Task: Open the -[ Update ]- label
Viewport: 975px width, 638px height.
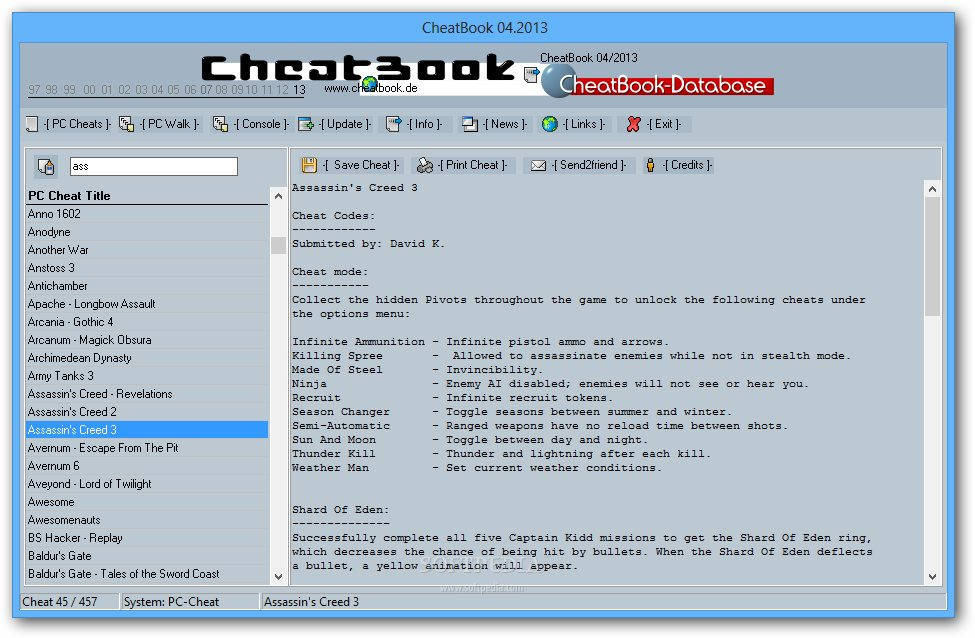Action: (x=344, y=124)
